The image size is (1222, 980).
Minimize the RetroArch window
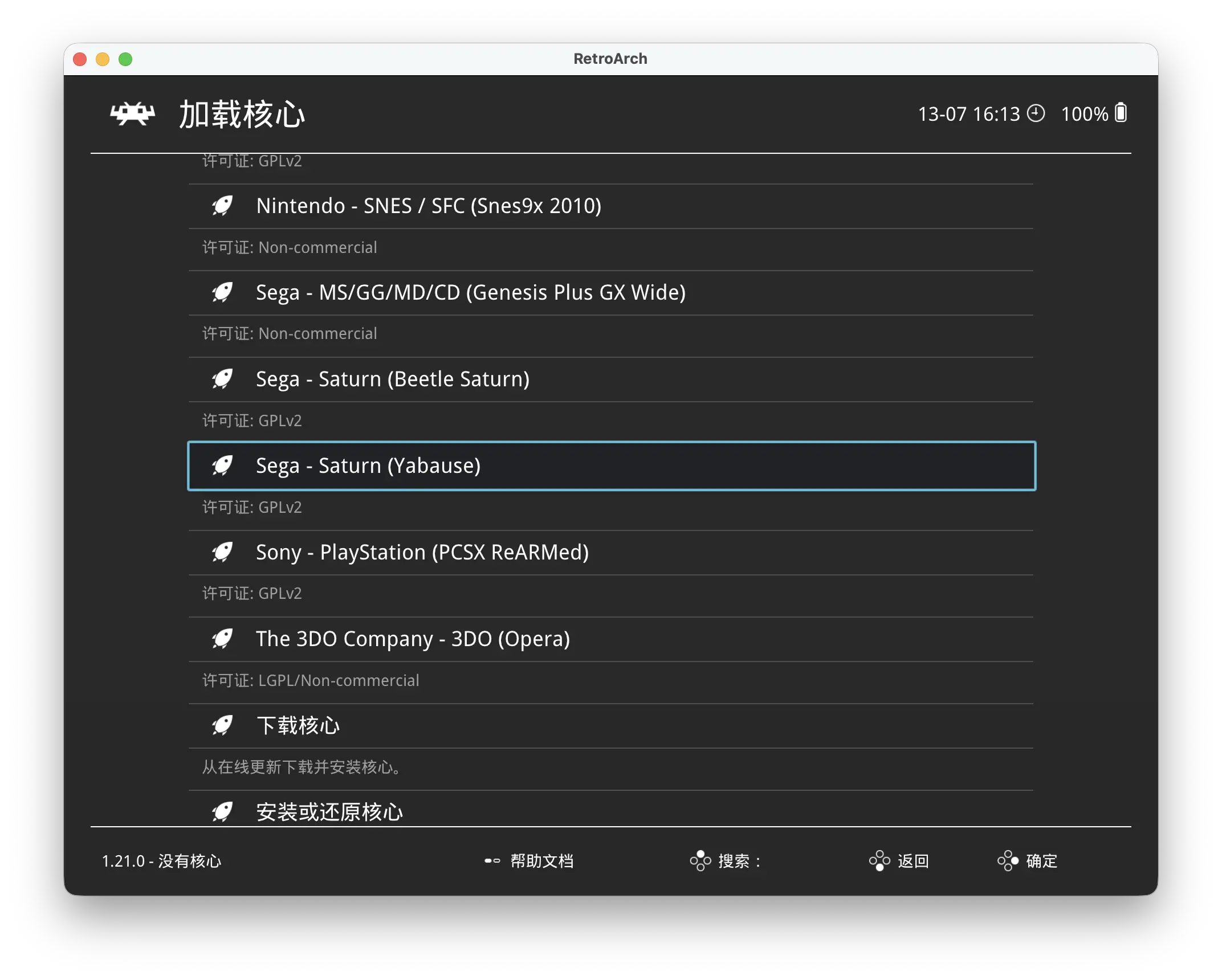(103, 59)
